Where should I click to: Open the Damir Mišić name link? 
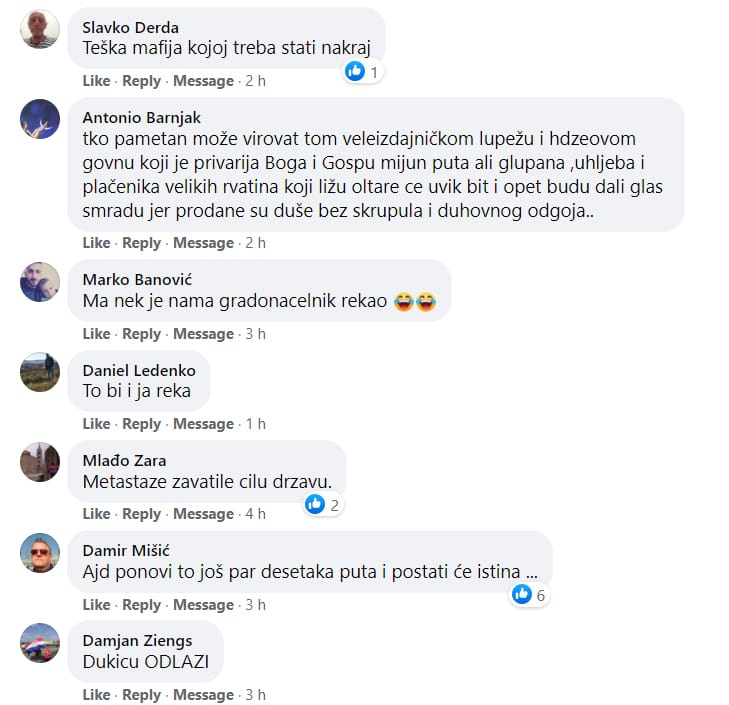126,551
